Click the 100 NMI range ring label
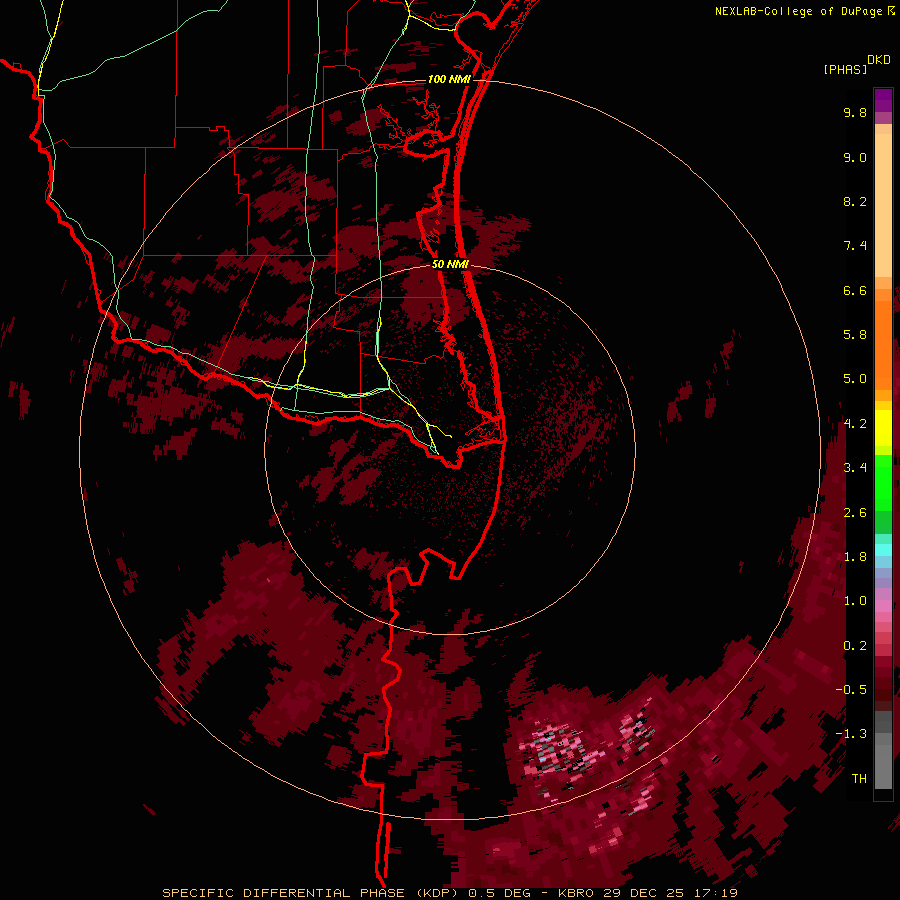This screenshot has height=900, width=900. click(x=449, y=79)
